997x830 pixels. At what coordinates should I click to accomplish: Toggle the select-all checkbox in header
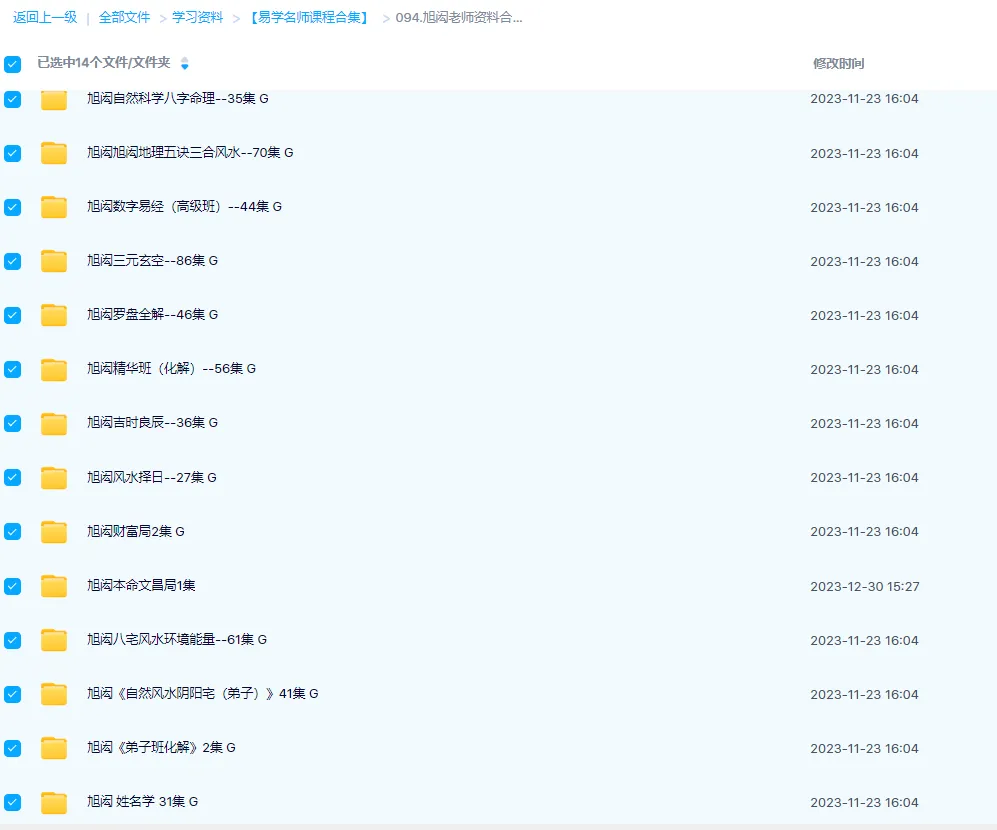13,64
